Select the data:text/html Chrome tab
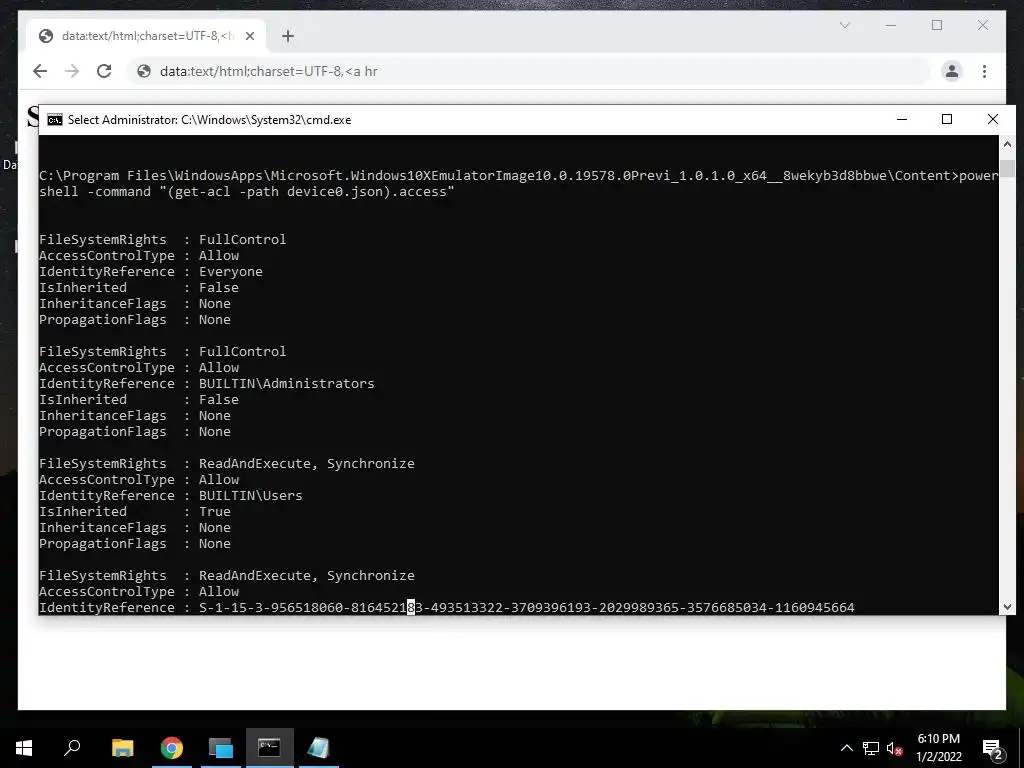The image size is (1024, 768). [146, 36]
